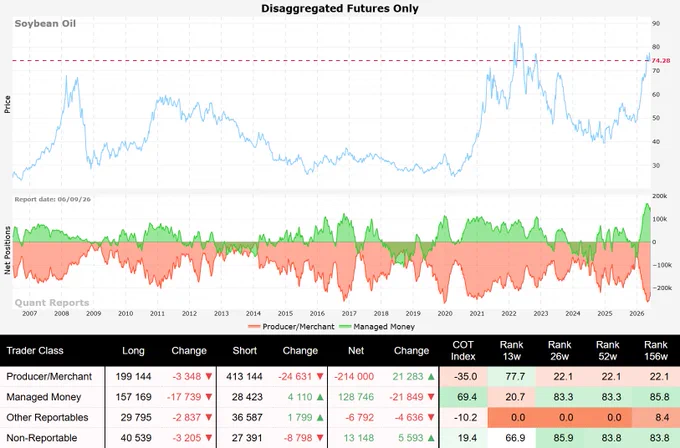The image size is (680, 448).
Task: Click Net value -6 792
Action: 360,417
